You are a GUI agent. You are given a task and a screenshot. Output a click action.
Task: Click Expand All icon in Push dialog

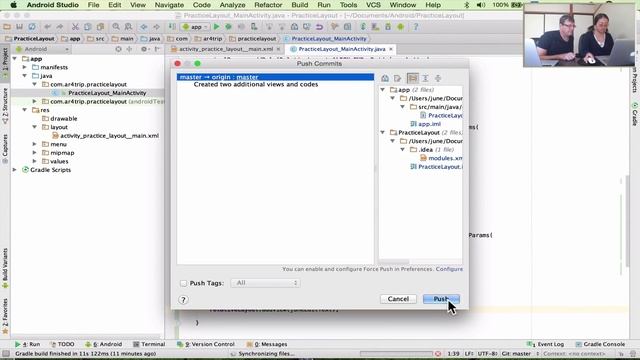(x=425, y=78)
